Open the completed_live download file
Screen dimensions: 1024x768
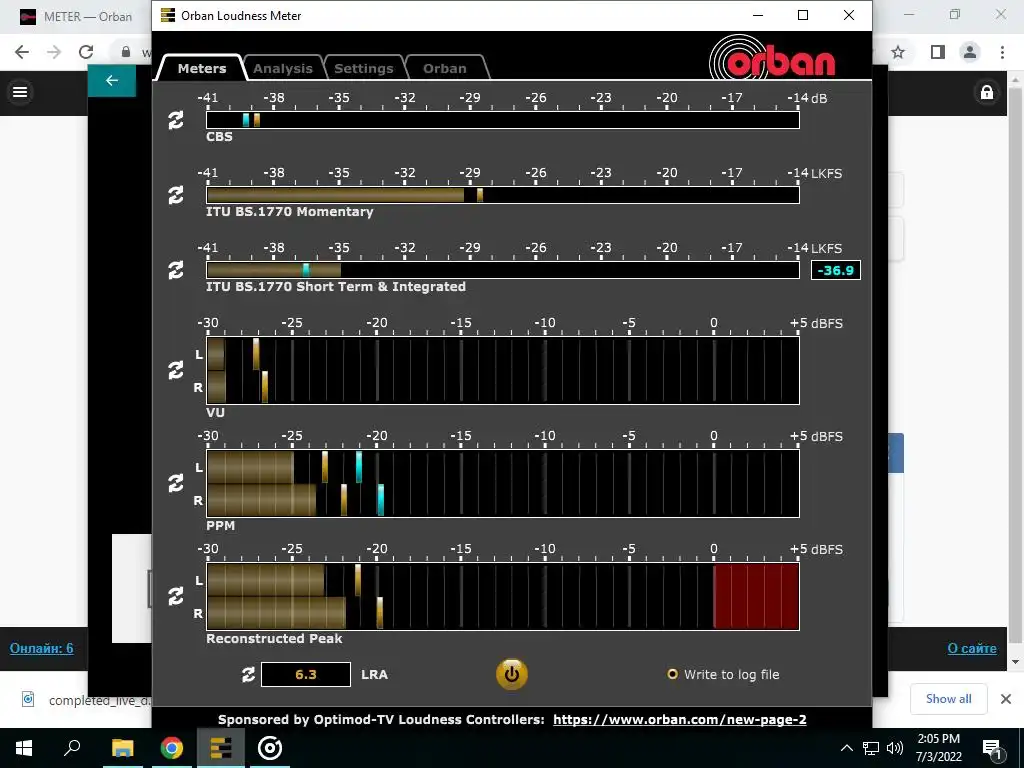click(85, 700)
